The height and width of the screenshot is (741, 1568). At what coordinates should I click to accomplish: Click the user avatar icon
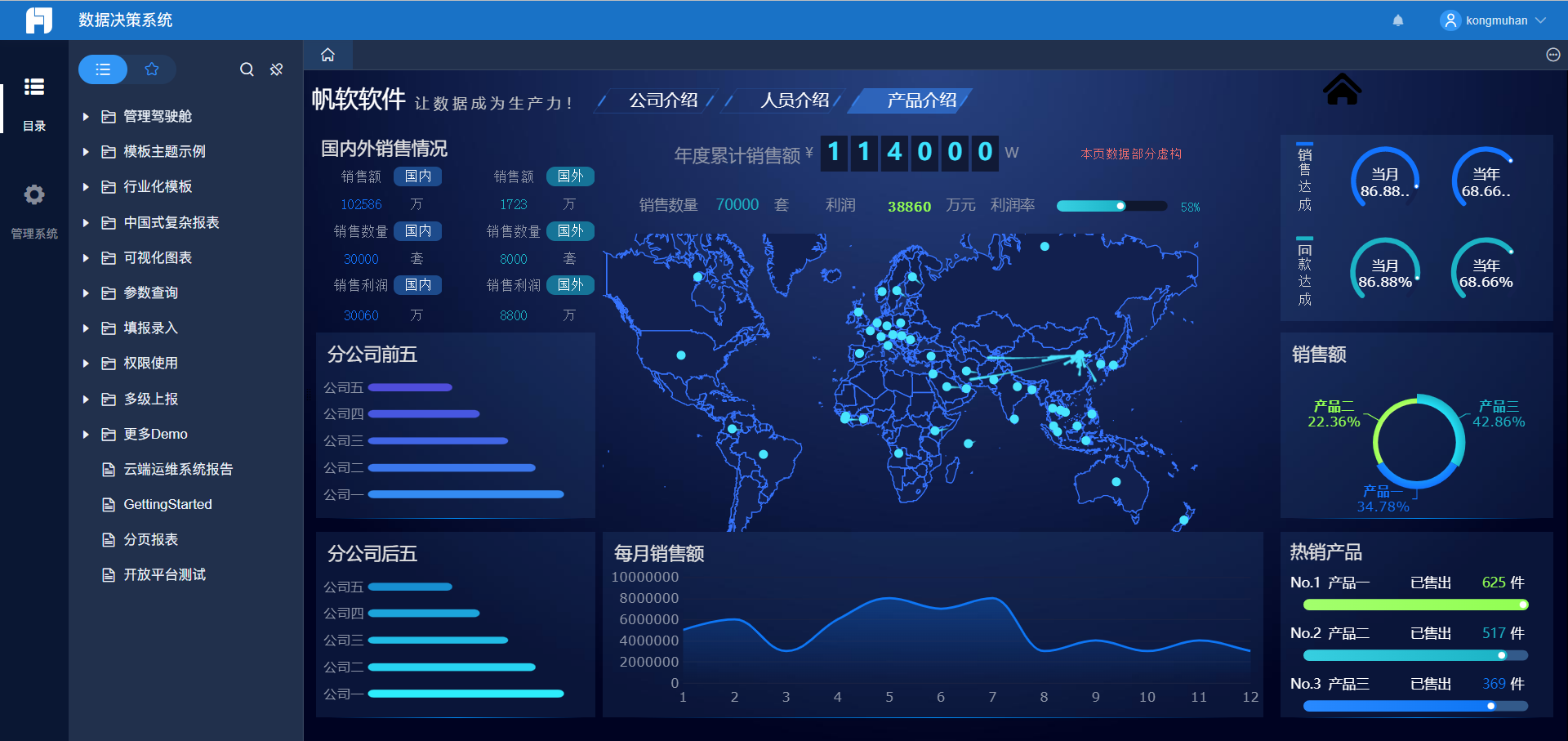point(1450,20)
